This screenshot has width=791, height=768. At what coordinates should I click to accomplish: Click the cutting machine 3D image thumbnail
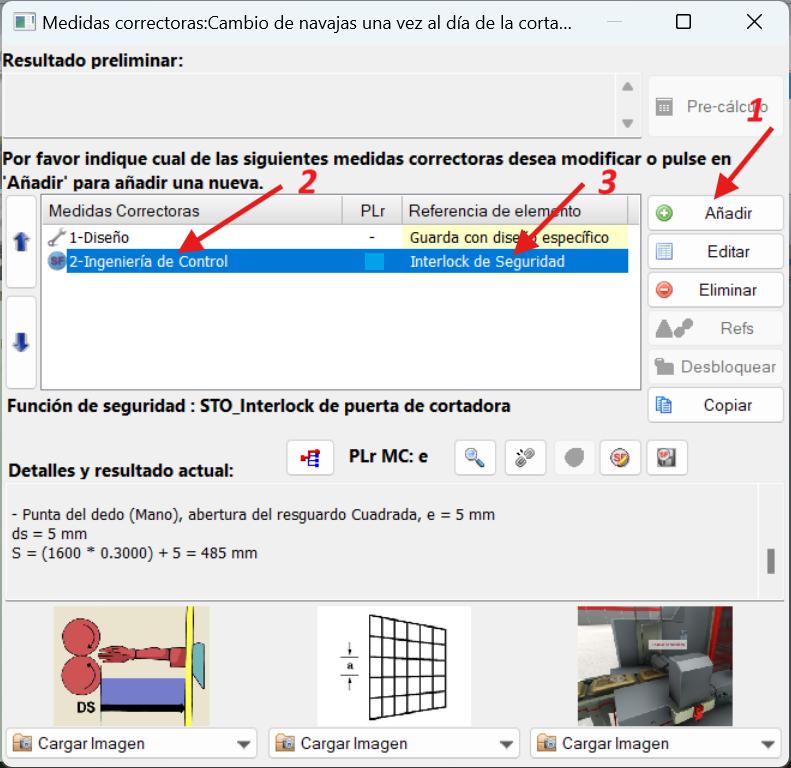655,666
